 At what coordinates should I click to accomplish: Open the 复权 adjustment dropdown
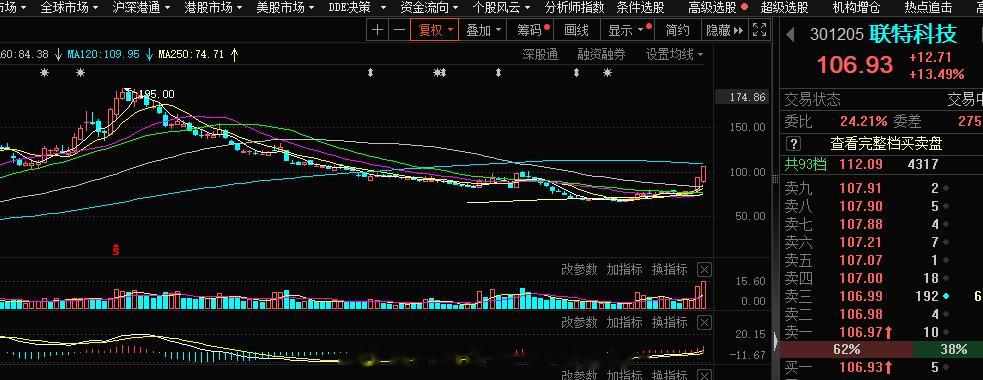click(x=435, y=30)
